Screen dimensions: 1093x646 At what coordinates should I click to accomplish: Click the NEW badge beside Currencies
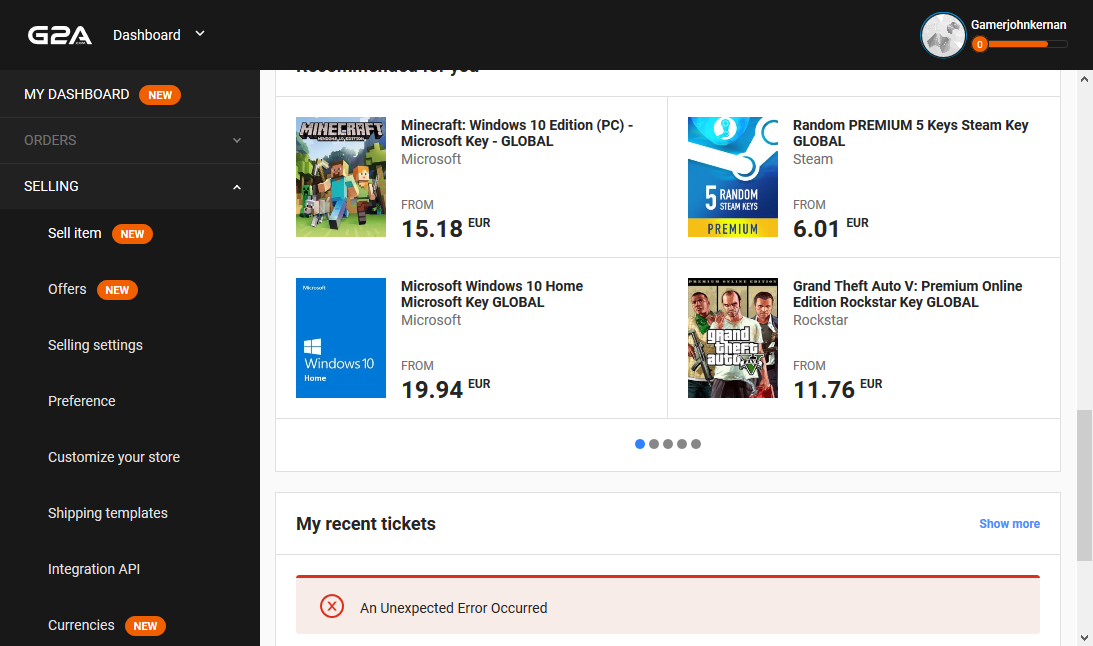pos(145,626)
